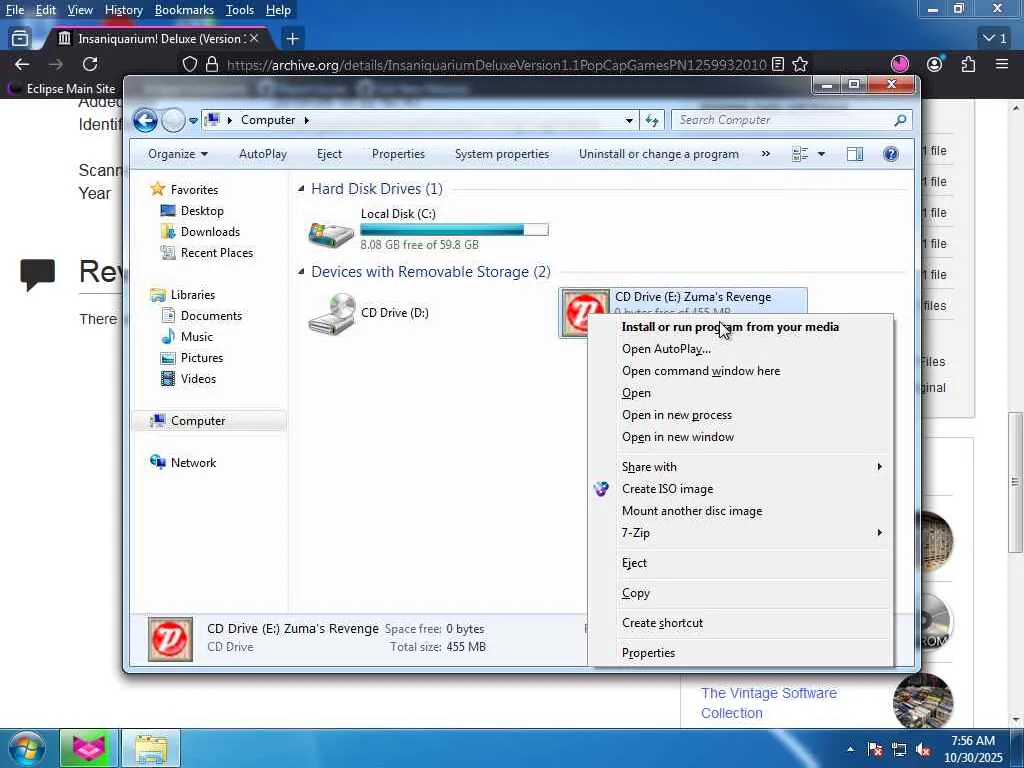Click the Explorer back arrow button
This screenshot has width=1024, height=768.
tap(145, 120)
